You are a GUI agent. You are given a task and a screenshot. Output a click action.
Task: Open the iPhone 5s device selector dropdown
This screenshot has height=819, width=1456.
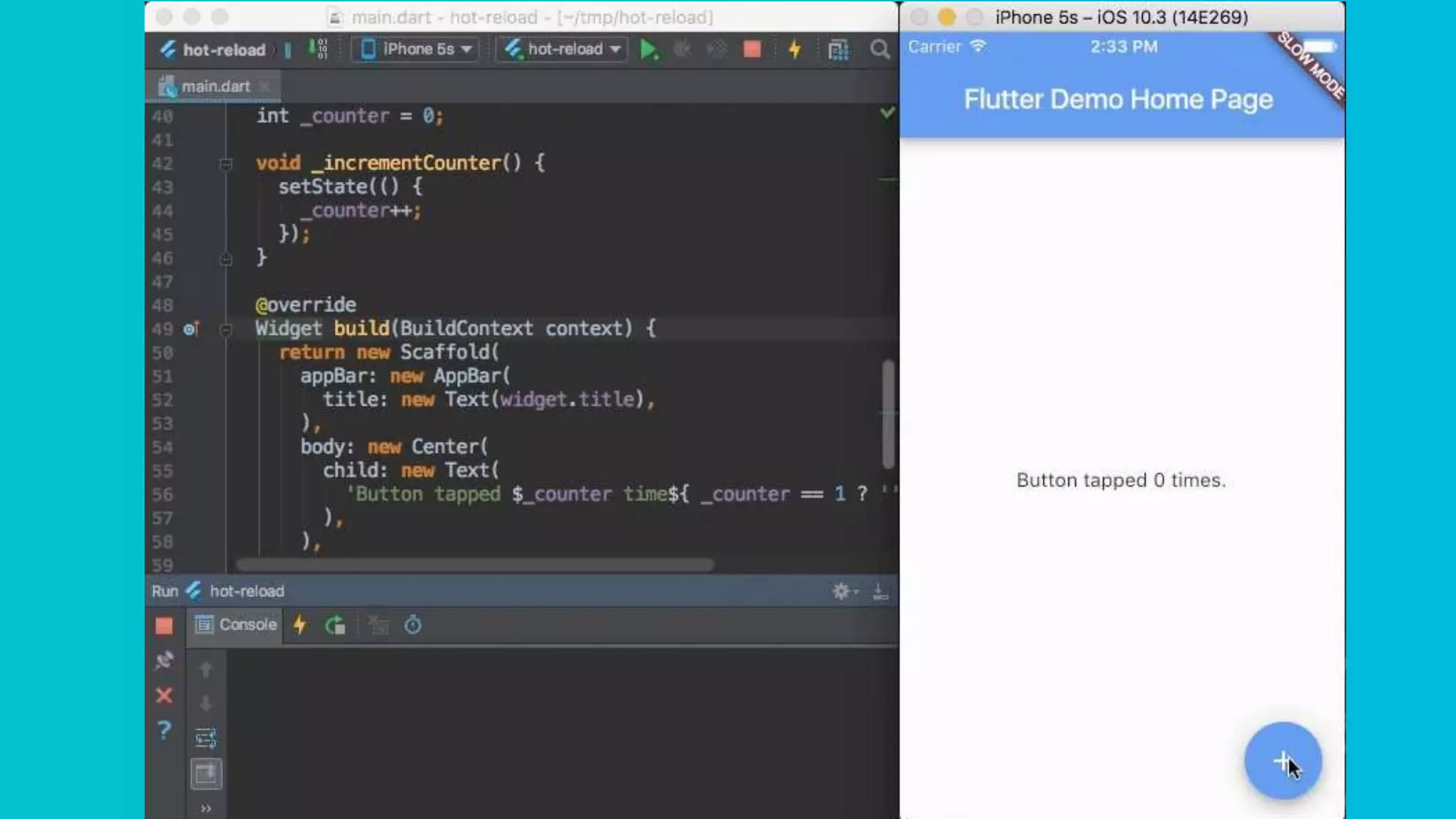click(x=417, y=49)
